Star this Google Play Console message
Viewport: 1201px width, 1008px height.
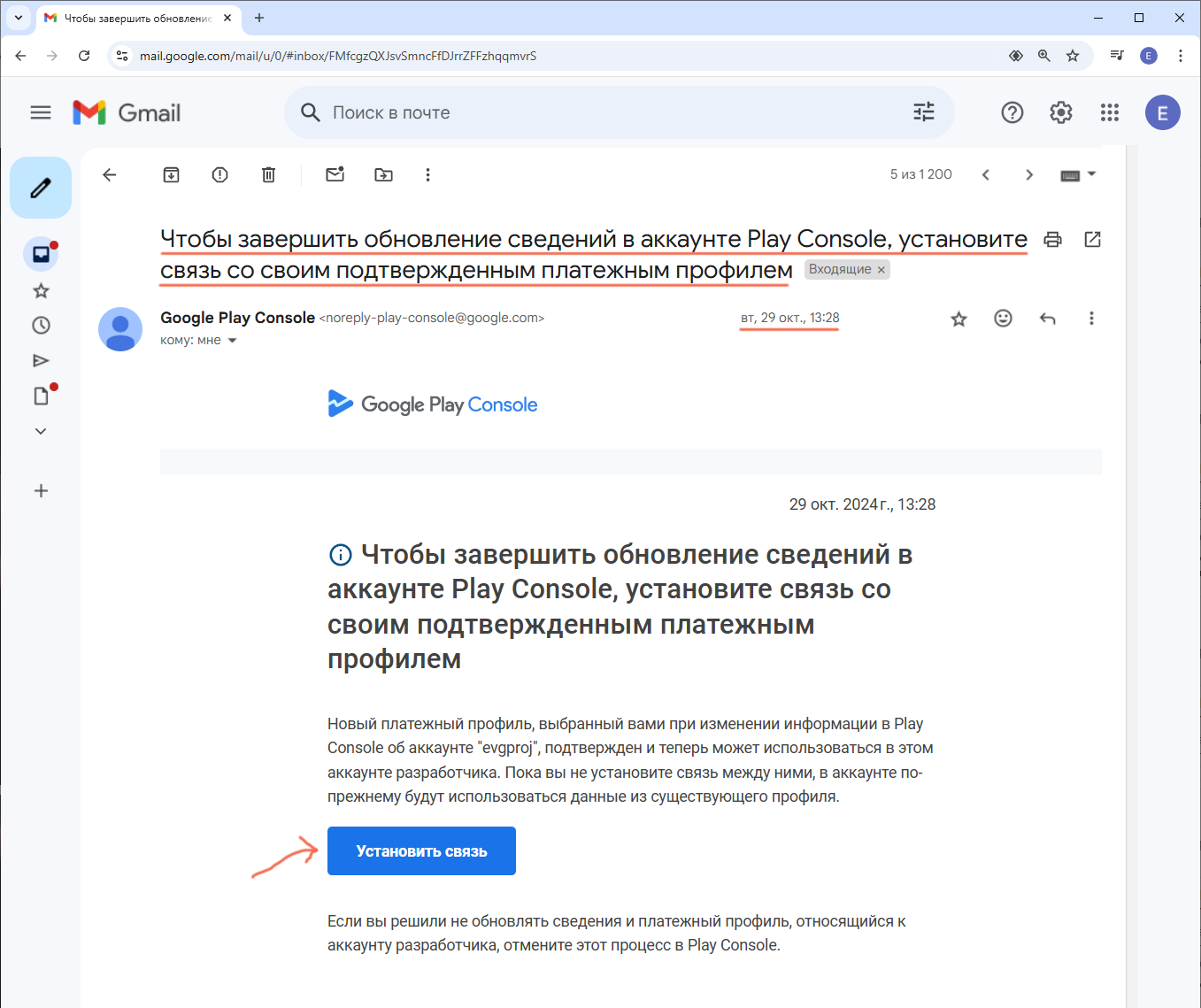pyautogui.click(x=959, y=319)
